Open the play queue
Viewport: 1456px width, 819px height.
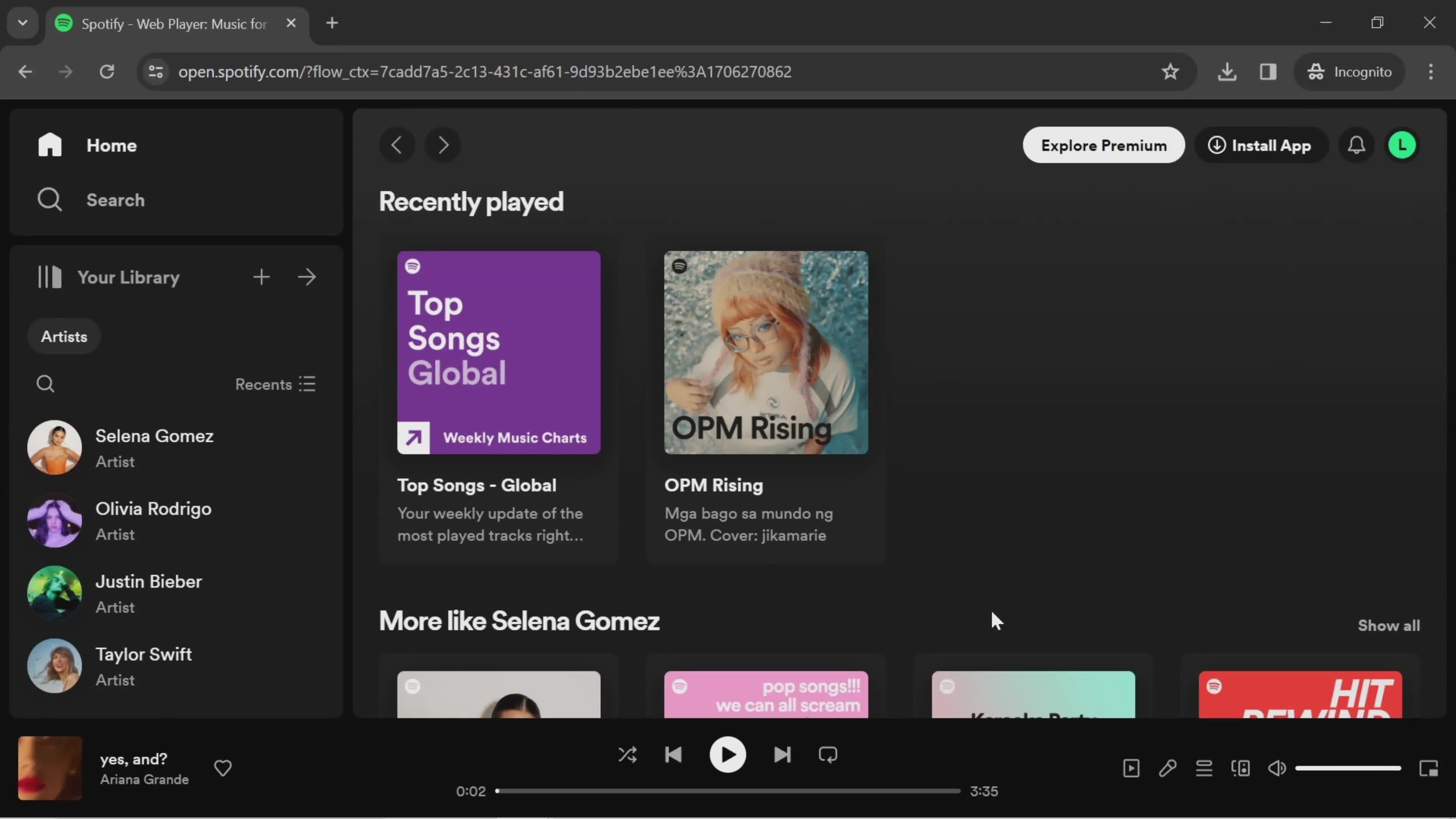pyautogui.click(x=1204, y=768)
